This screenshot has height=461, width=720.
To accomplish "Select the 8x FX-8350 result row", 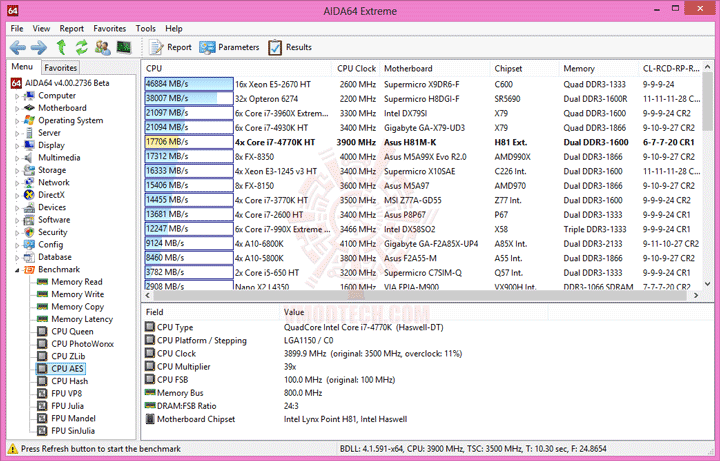I will 422,157.
